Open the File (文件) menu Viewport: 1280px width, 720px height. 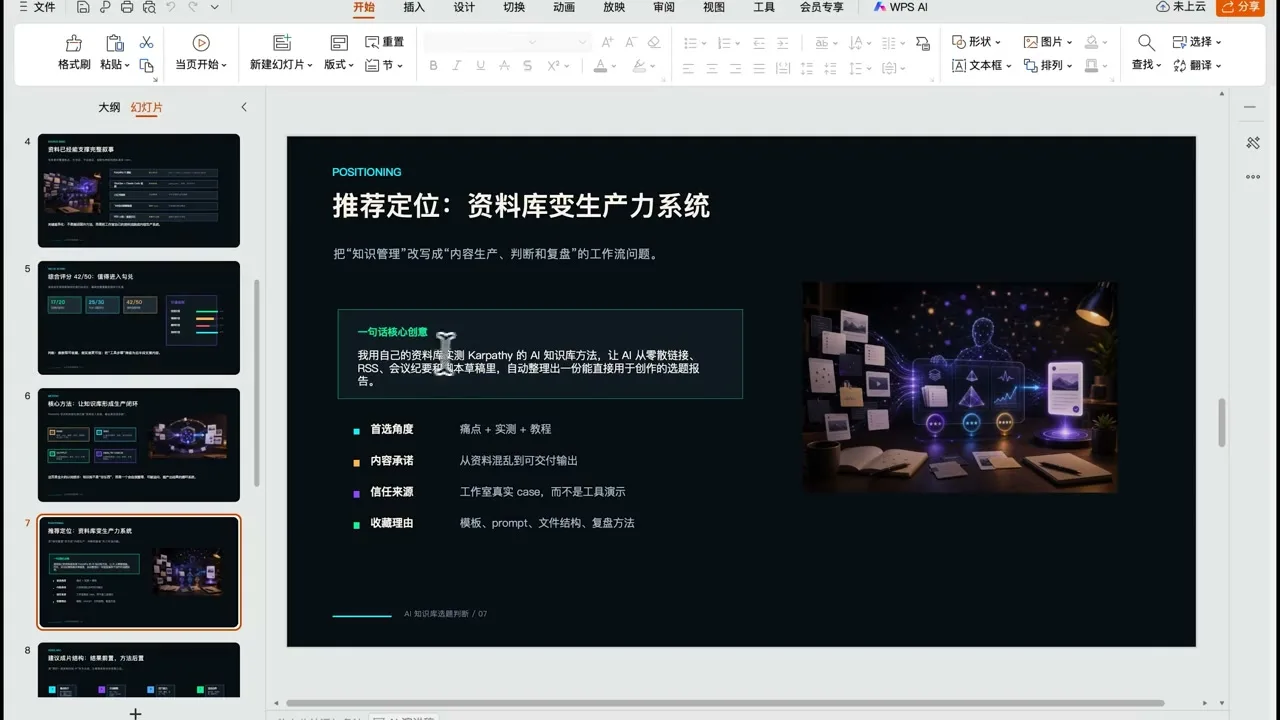(37, 7)
